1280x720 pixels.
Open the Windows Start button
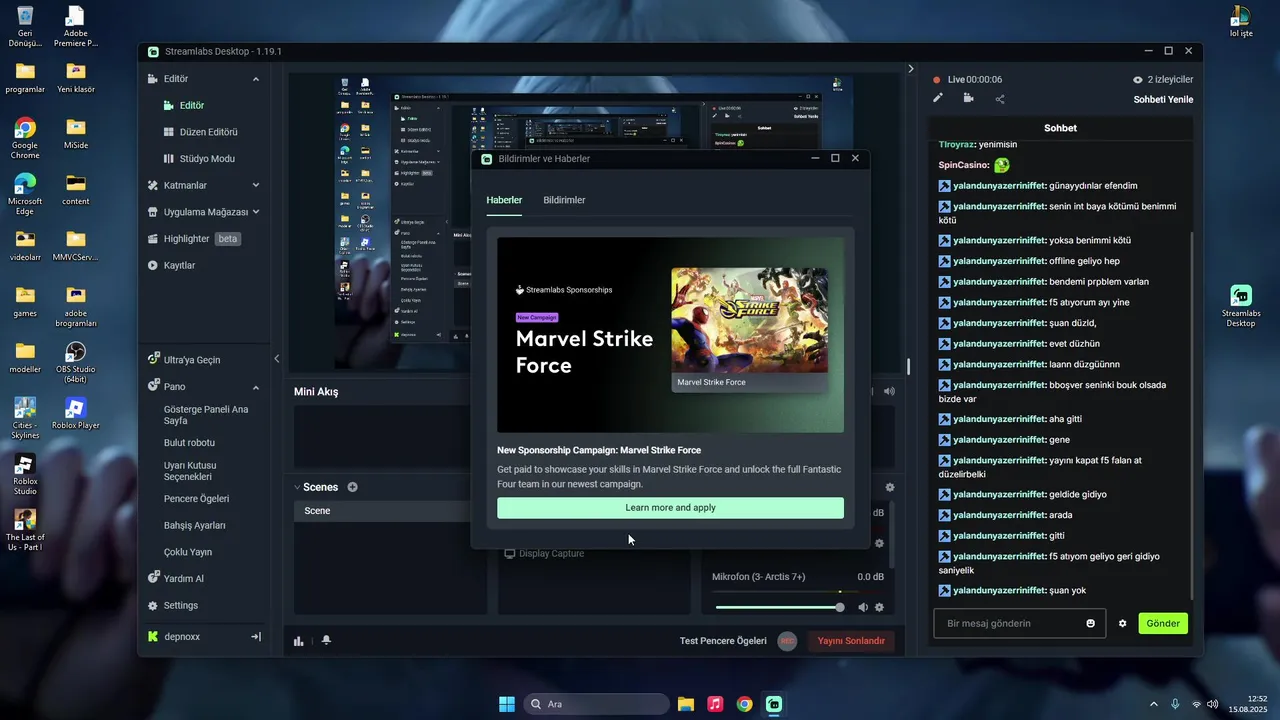(507, 704)
